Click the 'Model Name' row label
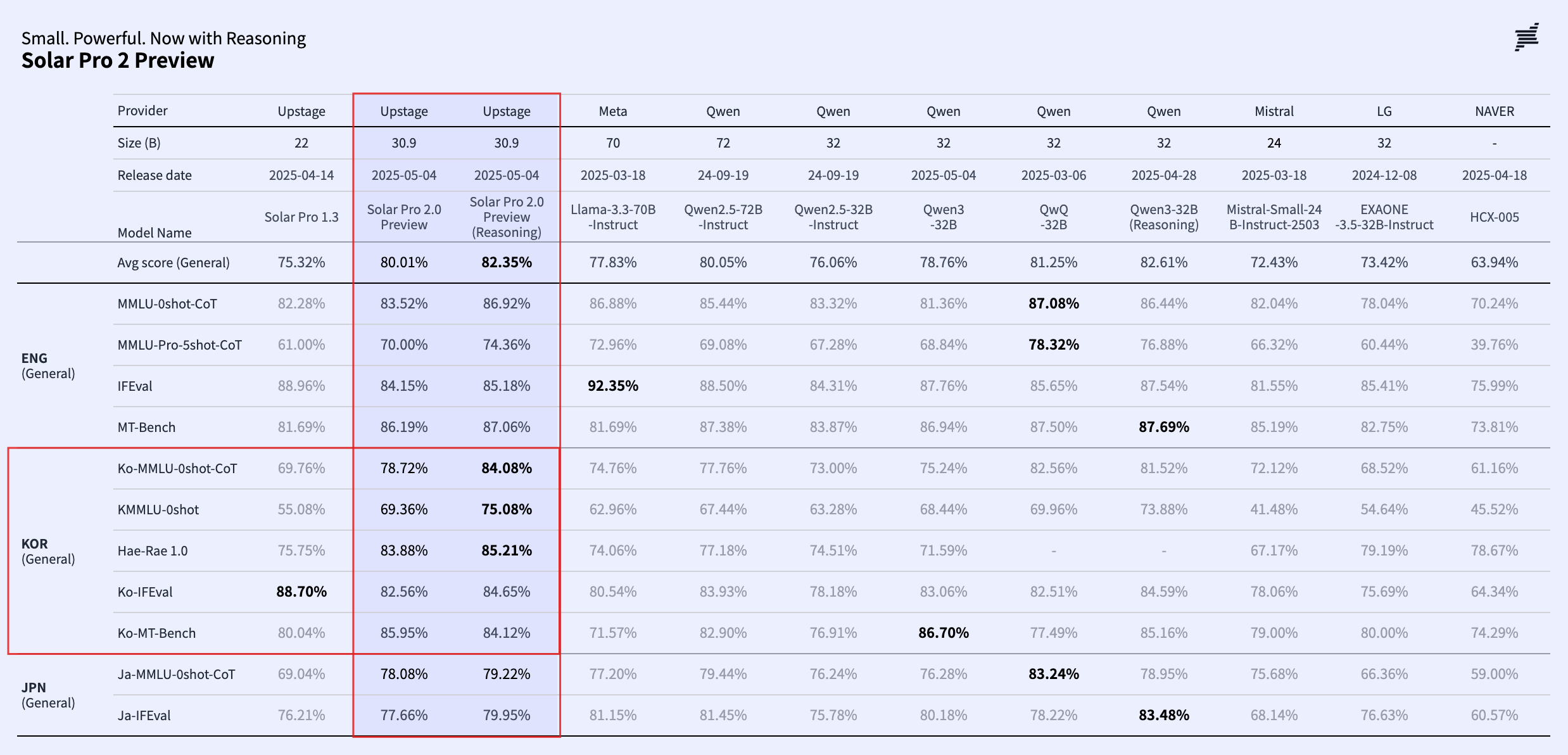Screen dimensions: 1568x755 (155, 232)
